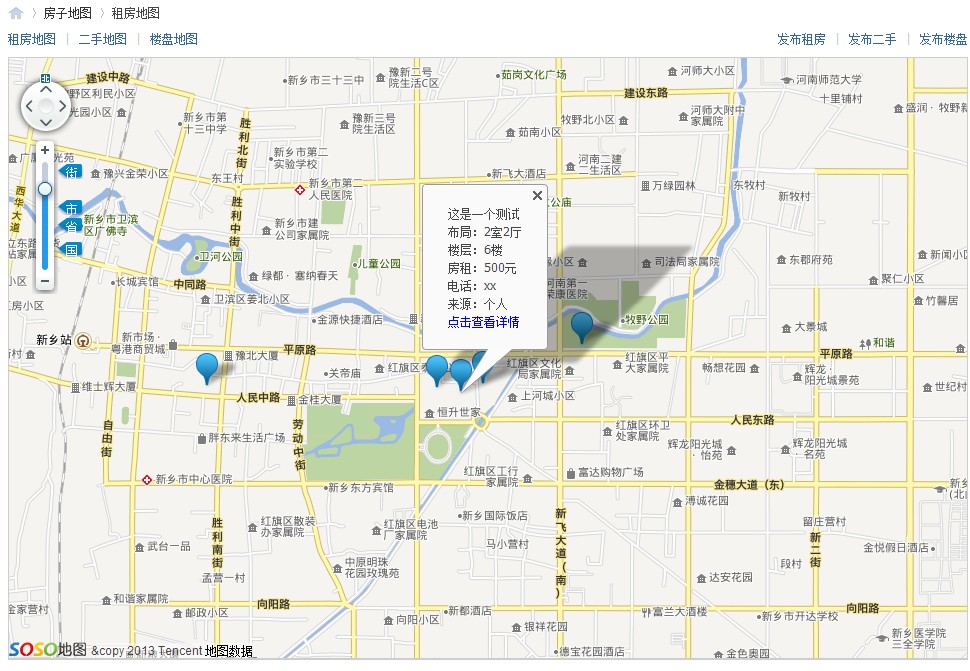The width and height of the screenshot is (970, 671).
Task: Click the marker at the info popup's pointer tip
Action: pos(460,375)
